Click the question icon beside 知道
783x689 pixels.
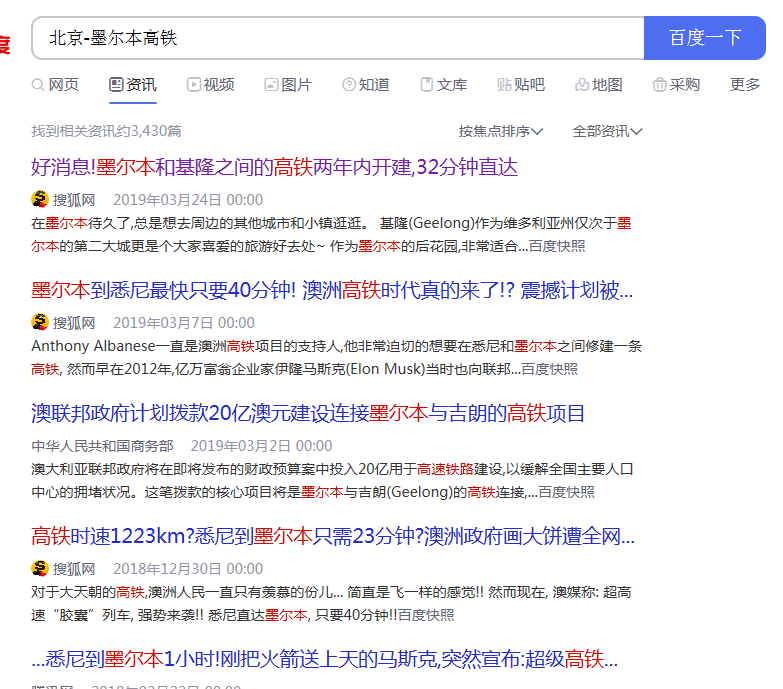point(349,85)
